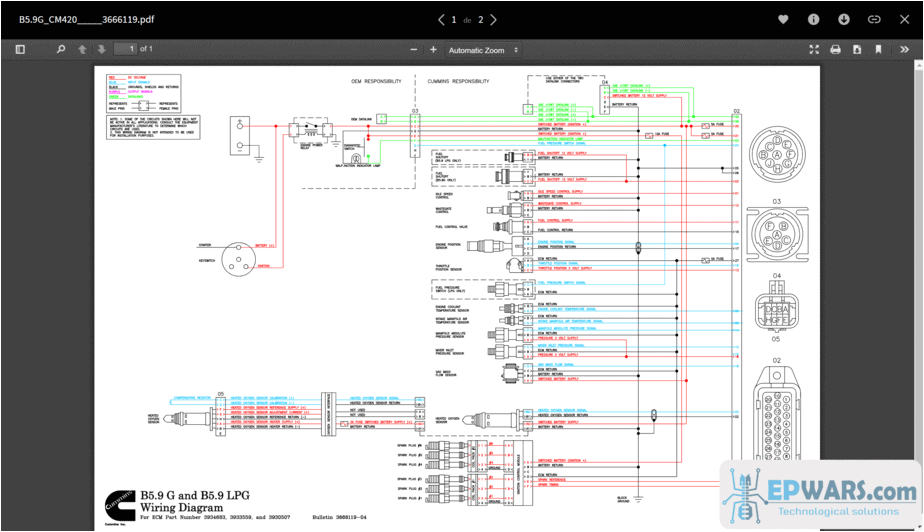Favorite the file with heart icon
The image size is (924, 532).
click(783, 19)
